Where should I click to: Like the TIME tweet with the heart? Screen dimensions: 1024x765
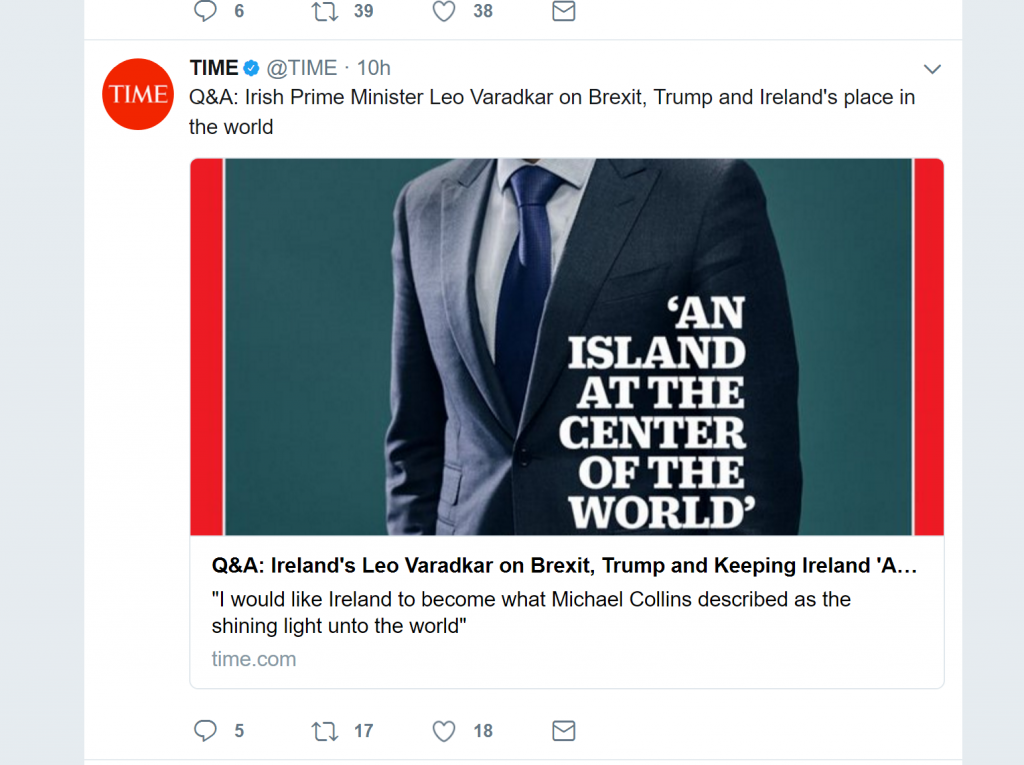tap(444, 731)
